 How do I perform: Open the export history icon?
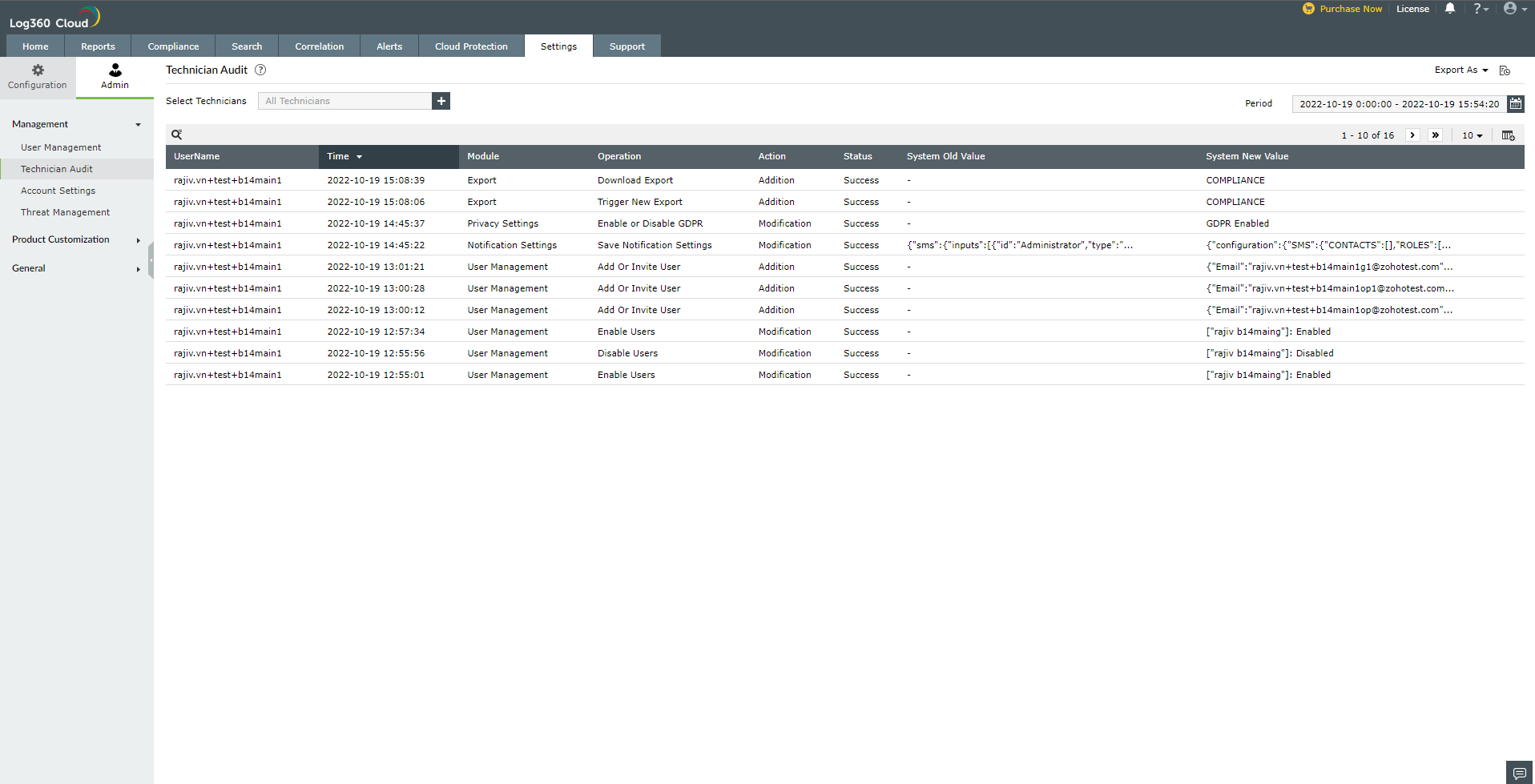coord(1505,70)
